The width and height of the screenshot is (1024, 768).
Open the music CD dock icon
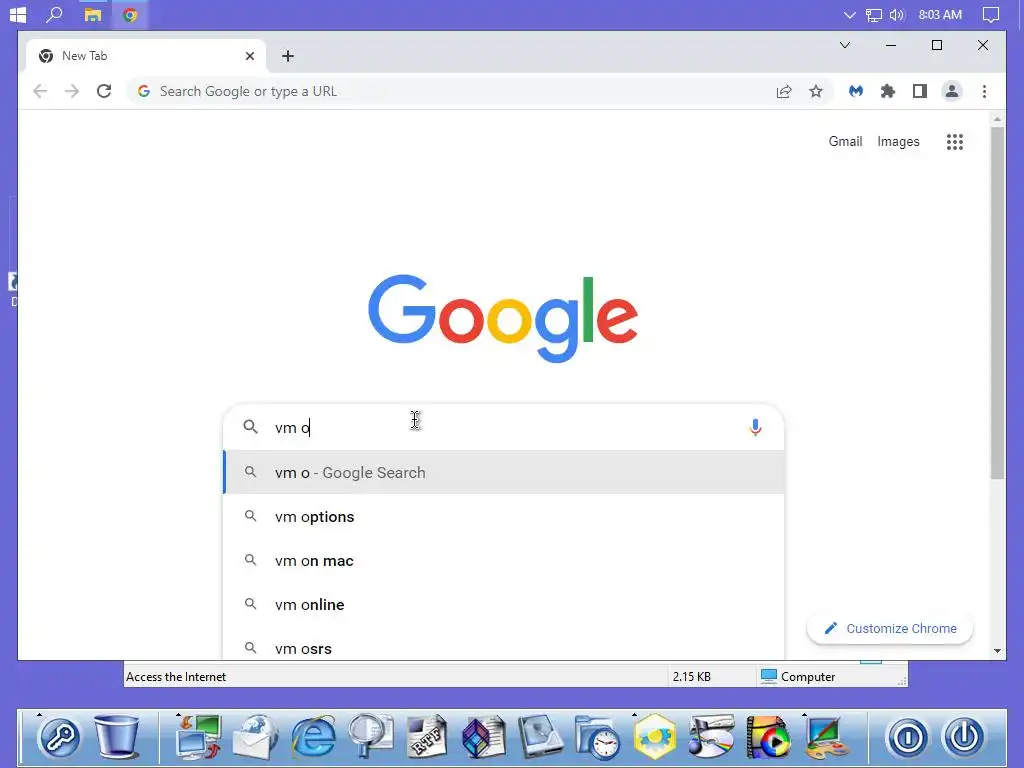click(711, 737)
